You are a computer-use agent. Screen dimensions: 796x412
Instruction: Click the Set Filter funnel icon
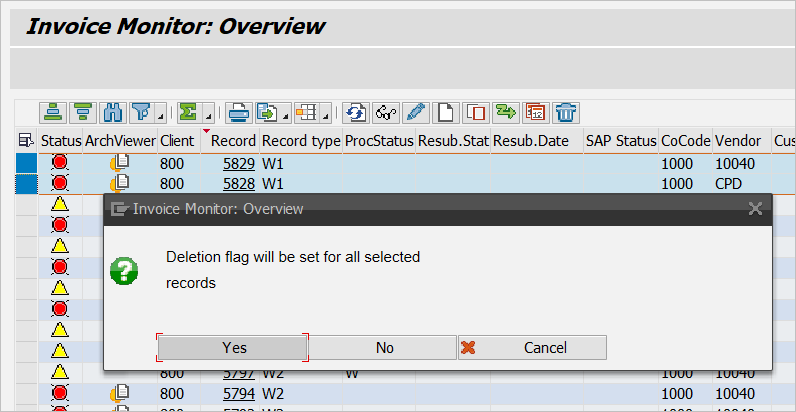pos(140,111)
